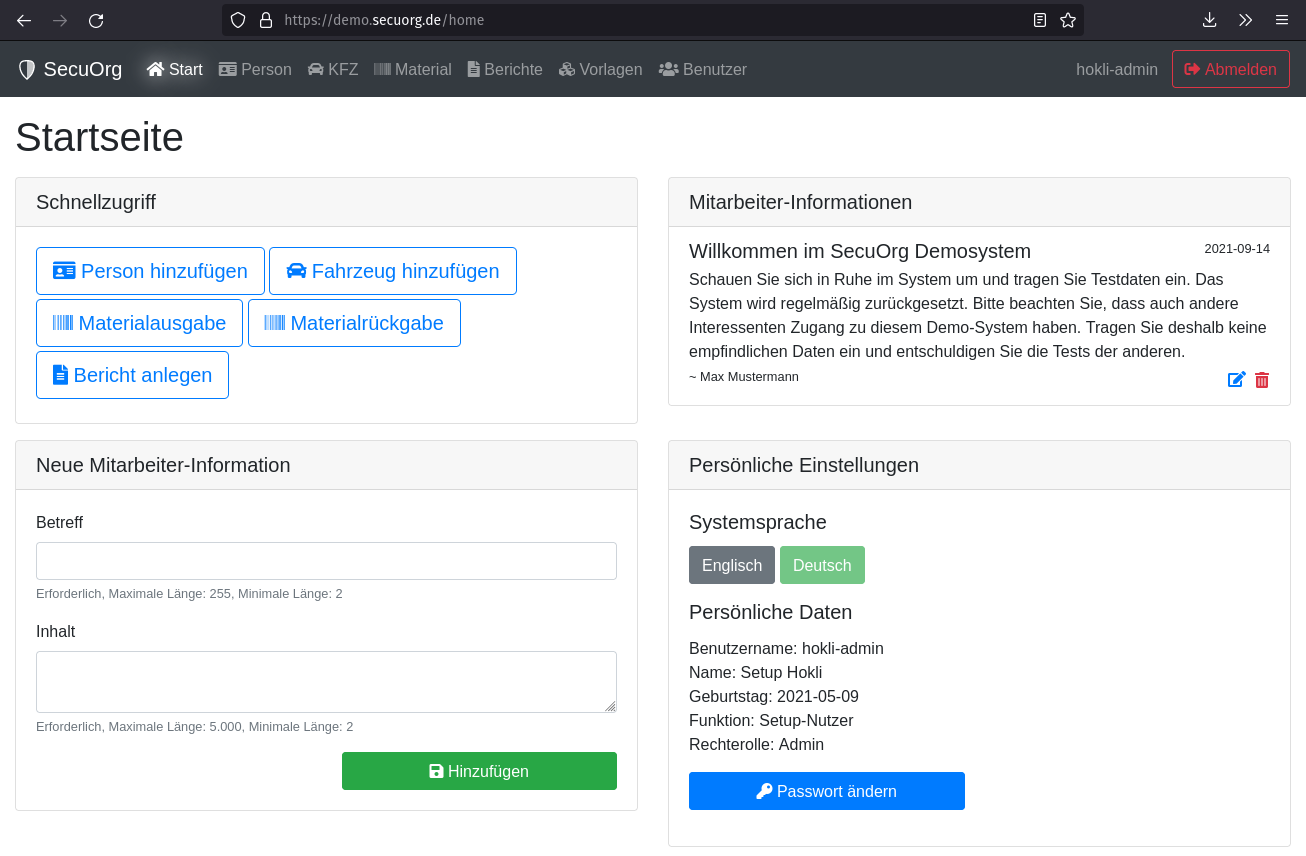Click 'Willkommen im SecuOrg Demosystem' title
The width and height of the screenshot is (1306, 856).
(860, 251)
